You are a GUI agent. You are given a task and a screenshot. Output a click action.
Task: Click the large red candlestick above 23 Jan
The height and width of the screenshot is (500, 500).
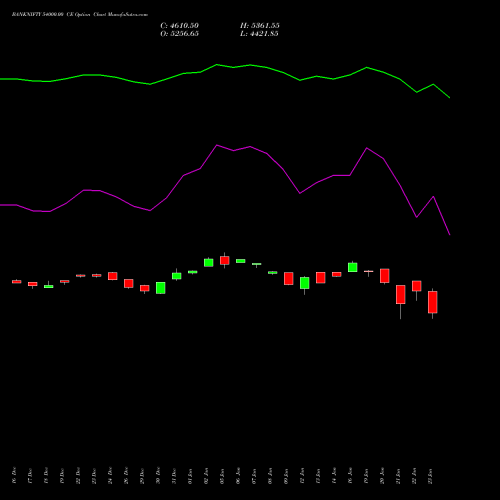(x=433, y=302)
